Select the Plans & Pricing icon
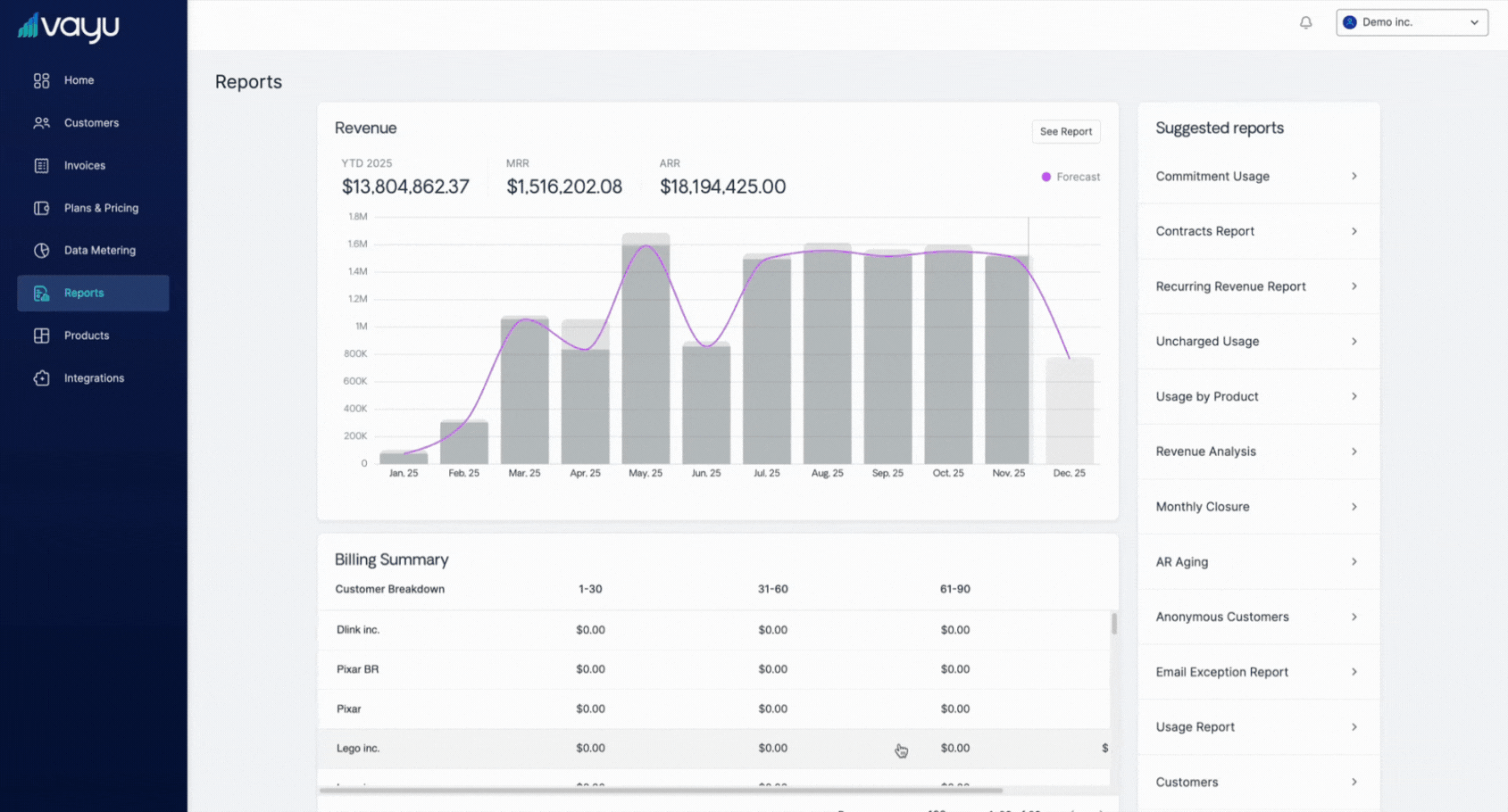This screenshot has width=1508, height=812. pyautogui.click(x=41, y=208)
